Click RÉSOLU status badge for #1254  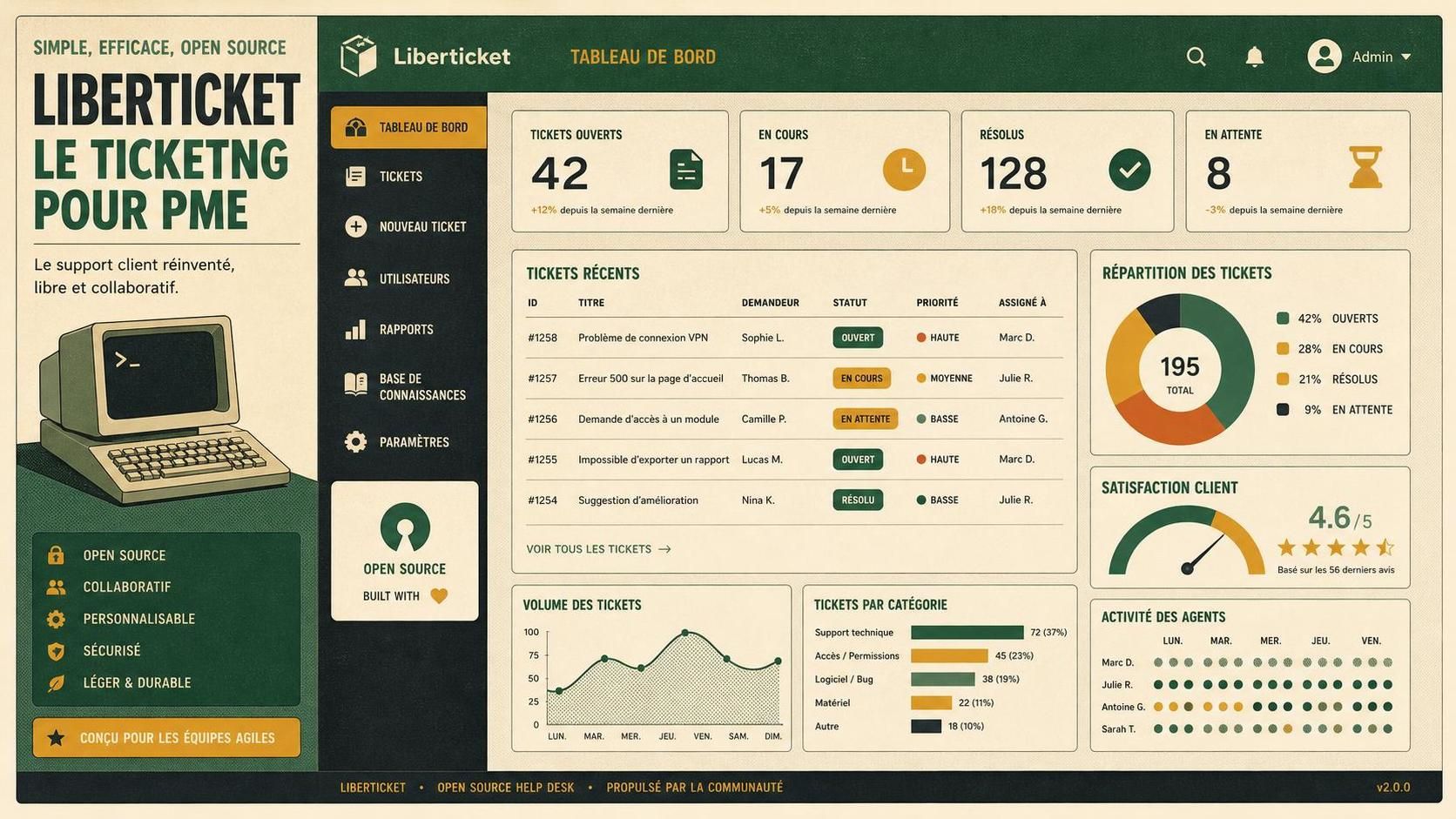pyautogui.click(x=858, y=500)
